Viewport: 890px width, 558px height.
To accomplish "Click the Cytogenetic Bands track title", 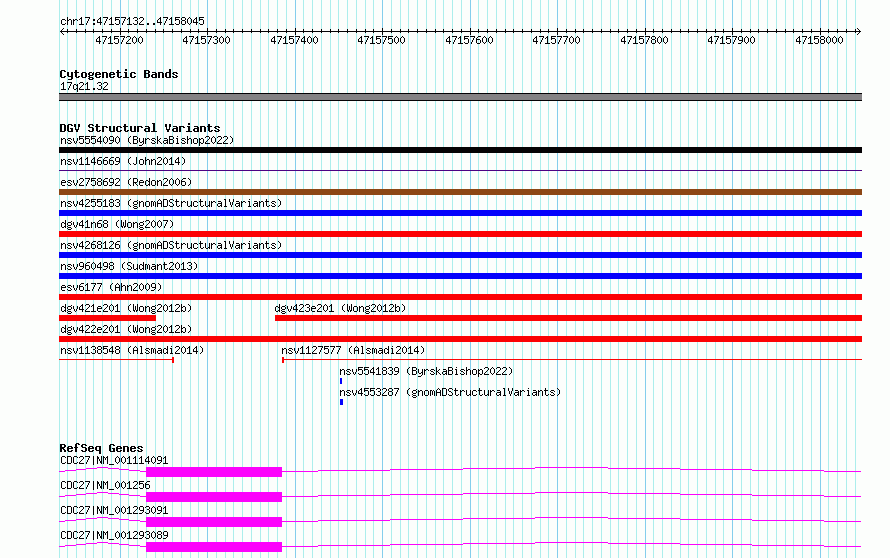I will 119,74.
